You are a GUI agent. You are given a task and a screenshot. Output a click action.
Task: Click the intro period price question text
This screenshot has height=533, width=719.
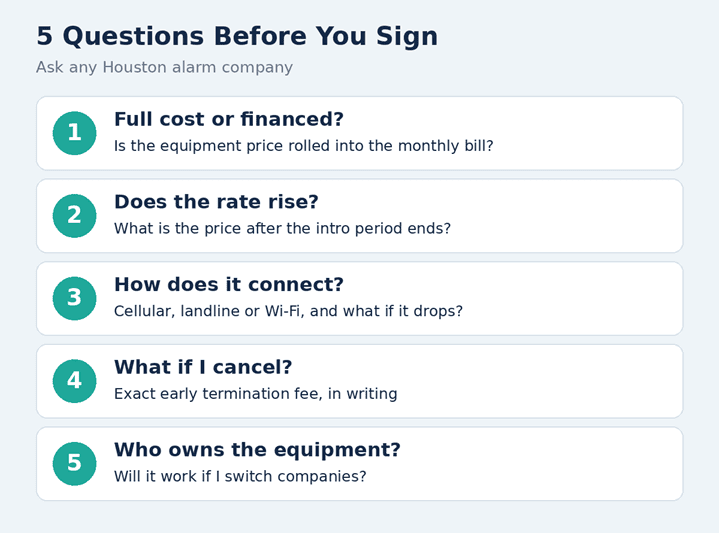[282, 228]
